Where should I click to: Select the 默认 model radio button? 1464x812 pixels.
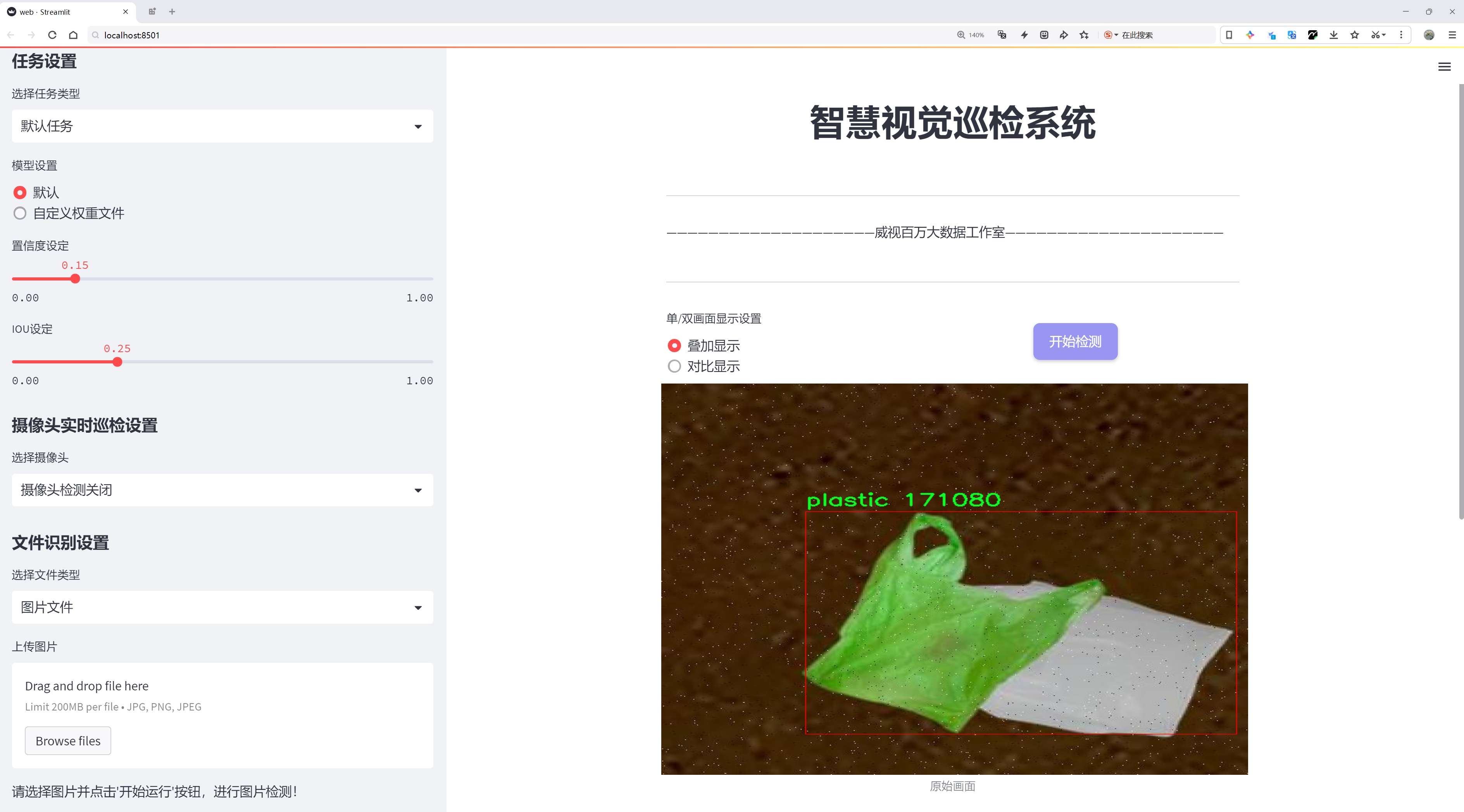click(20, 193)
